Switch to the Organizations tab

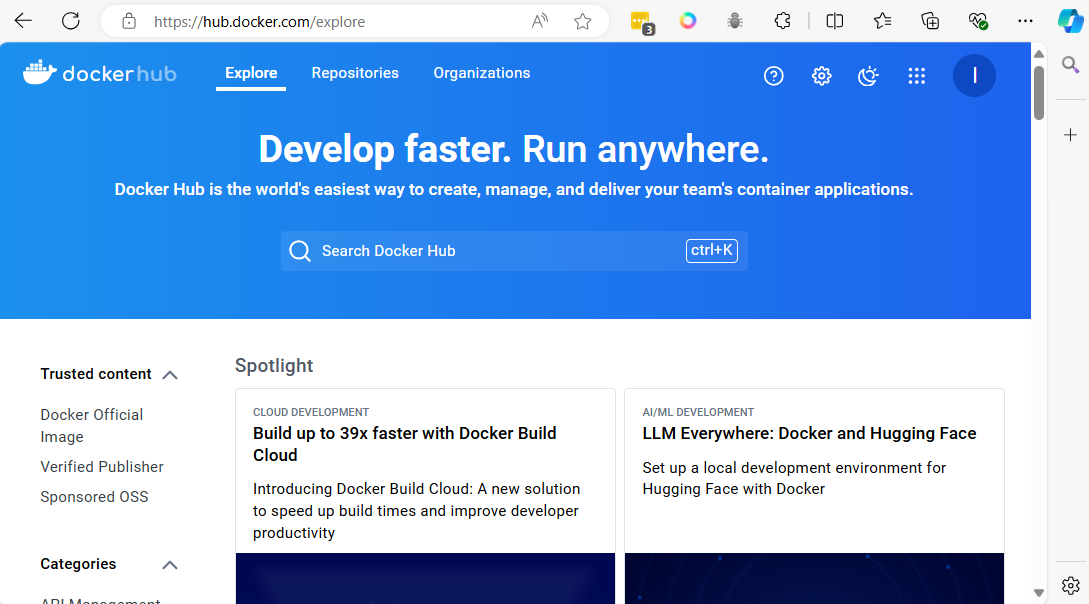[x=481, y=73]
